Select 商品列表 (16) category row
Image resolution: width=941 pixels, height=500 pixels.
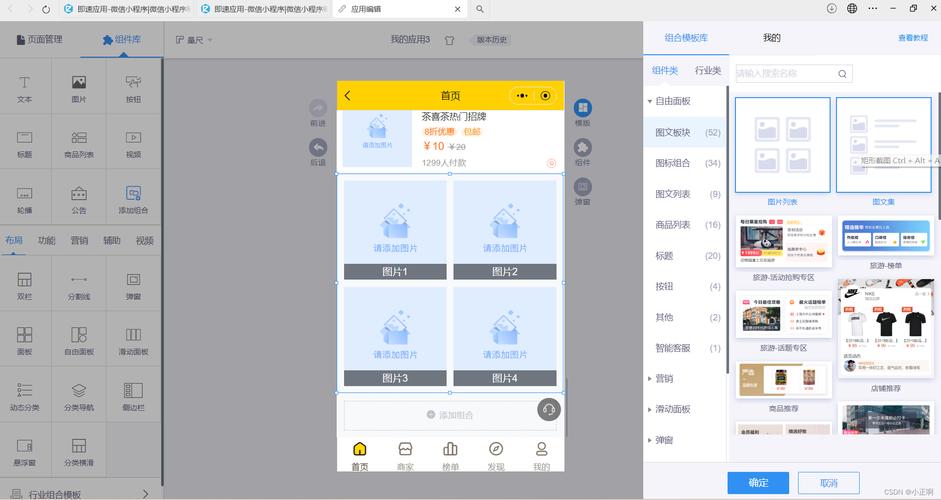pyautogui.click(x=685, y=225)
